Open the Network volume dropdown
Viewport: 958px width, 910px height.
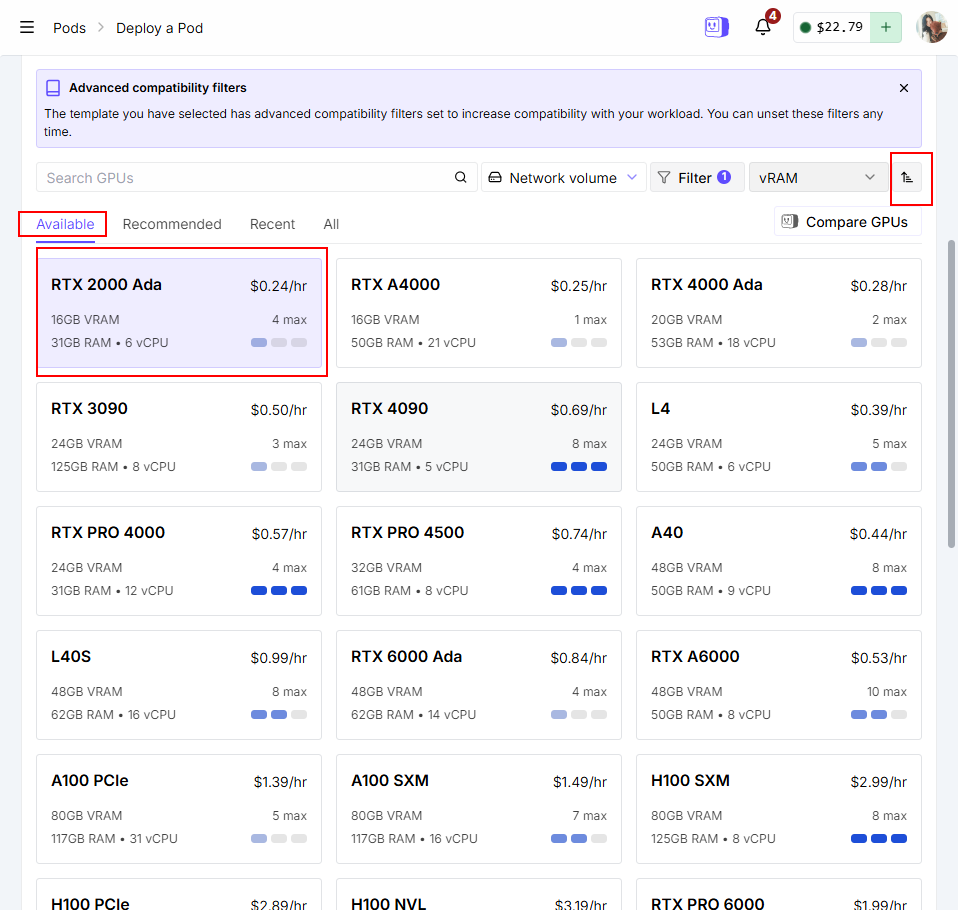pyautogui.click(x=563, y=178)
